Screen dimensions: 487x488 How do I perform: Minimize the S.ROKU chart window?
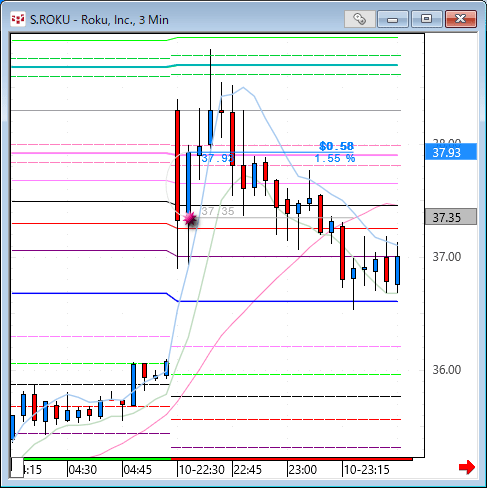pyautogui.click(x=393, y=19)
